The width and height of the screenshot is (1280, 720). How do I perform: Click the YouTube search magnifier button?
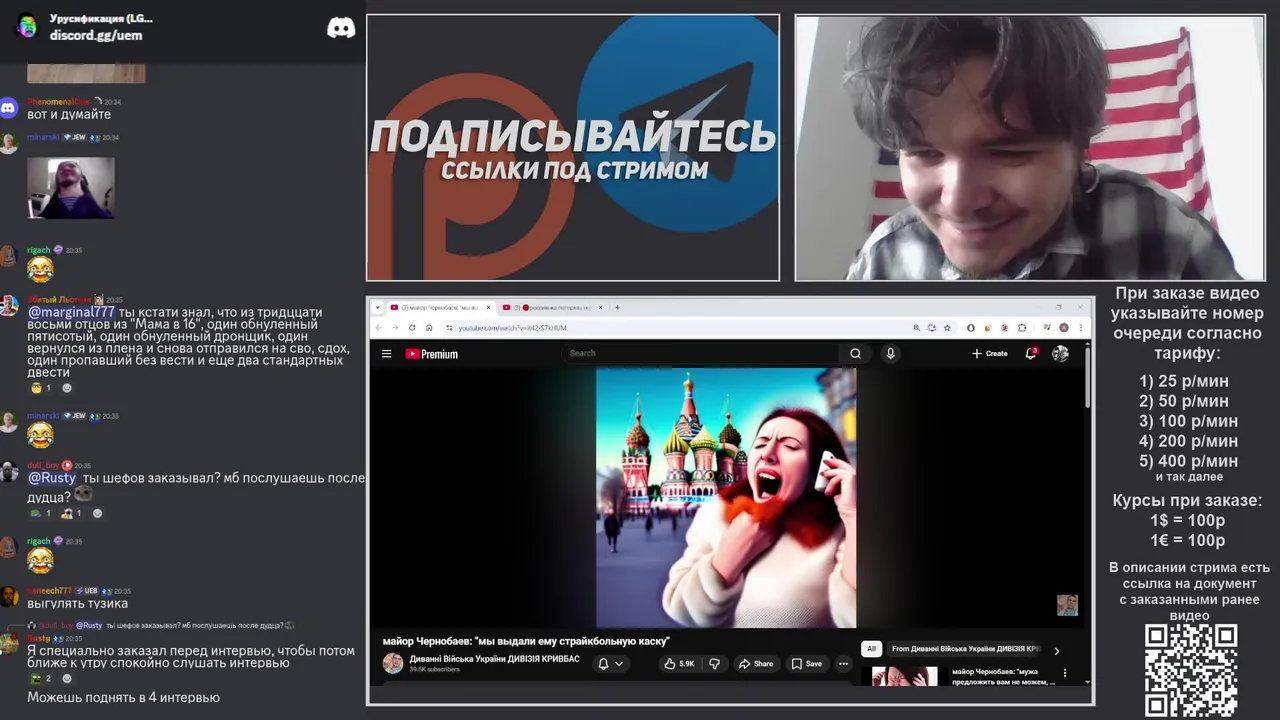pos(855,353)
